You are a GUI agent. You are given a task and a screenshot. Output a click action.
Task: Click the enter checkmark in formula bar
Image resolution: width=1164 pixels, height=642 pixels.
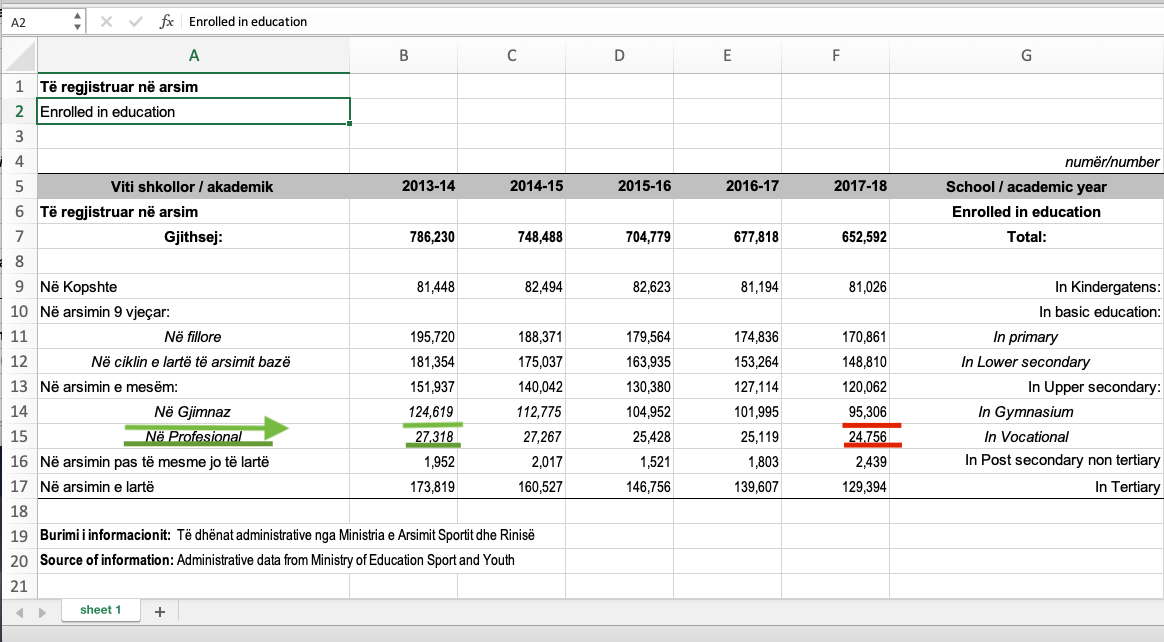tap(136, 21)
